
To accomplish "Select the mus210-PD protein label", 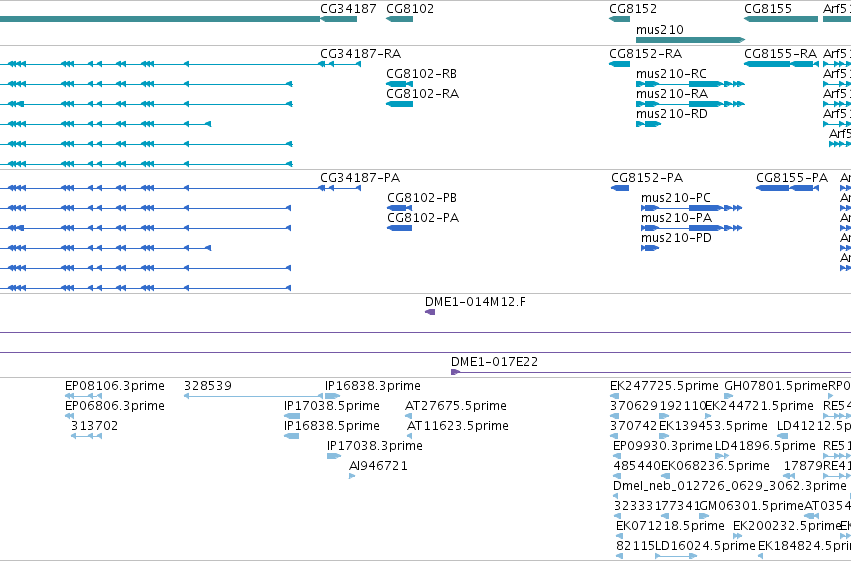I will (676, 238).
